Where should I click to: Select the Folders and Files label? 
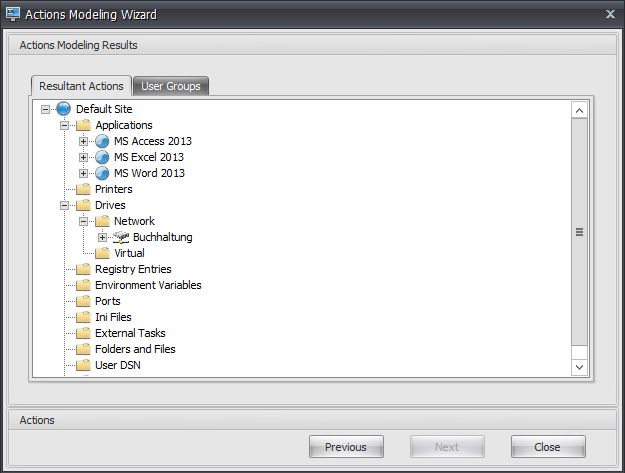click(135, 349)
